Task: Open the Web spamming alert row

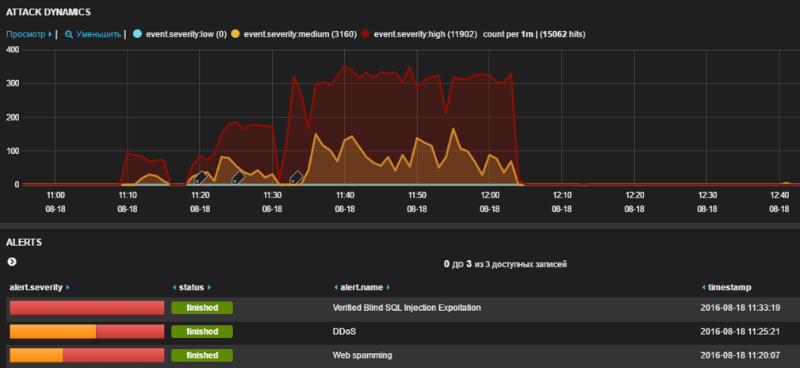Action: (362, 355)
